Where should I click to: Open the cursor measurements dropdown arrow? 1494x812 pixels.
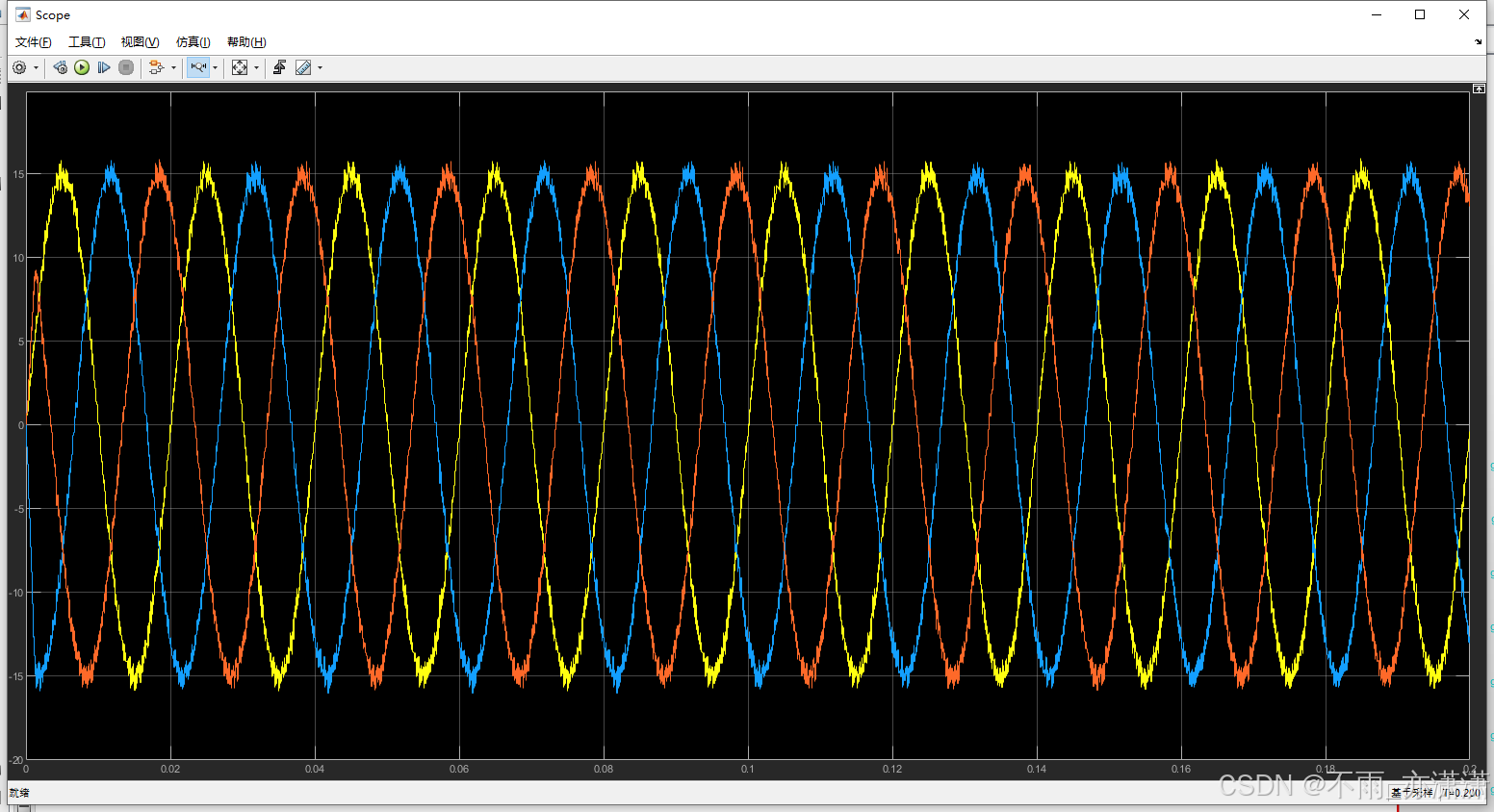320,67
